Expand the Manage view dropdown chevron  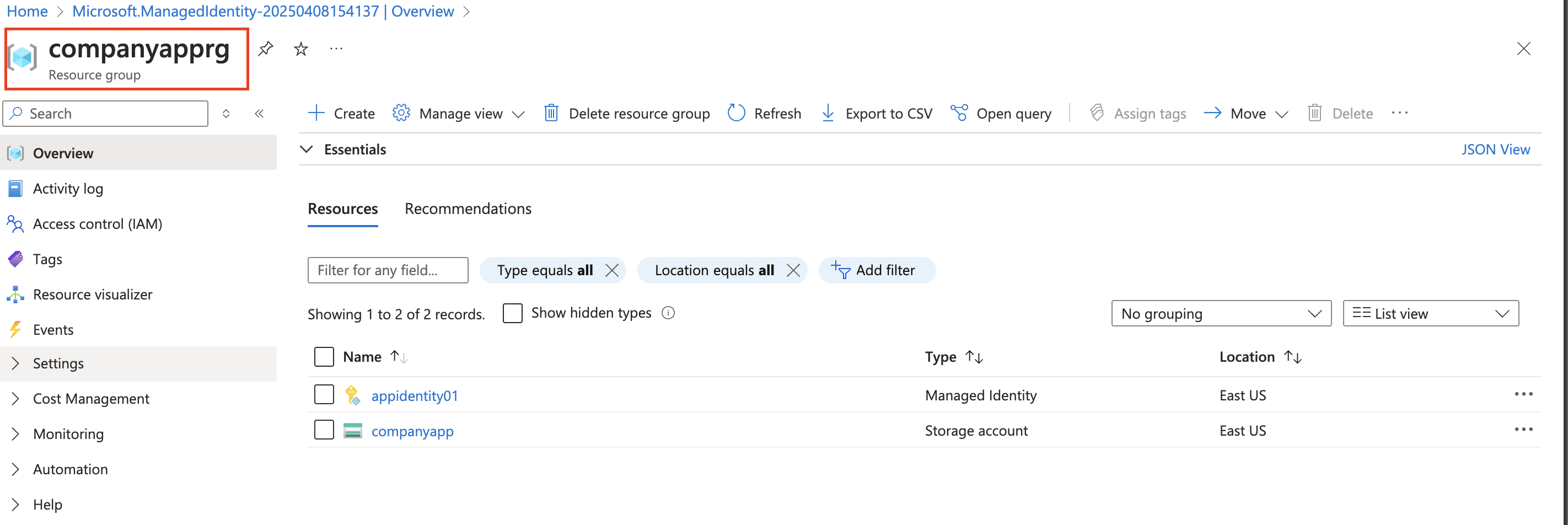coord(518,114)
